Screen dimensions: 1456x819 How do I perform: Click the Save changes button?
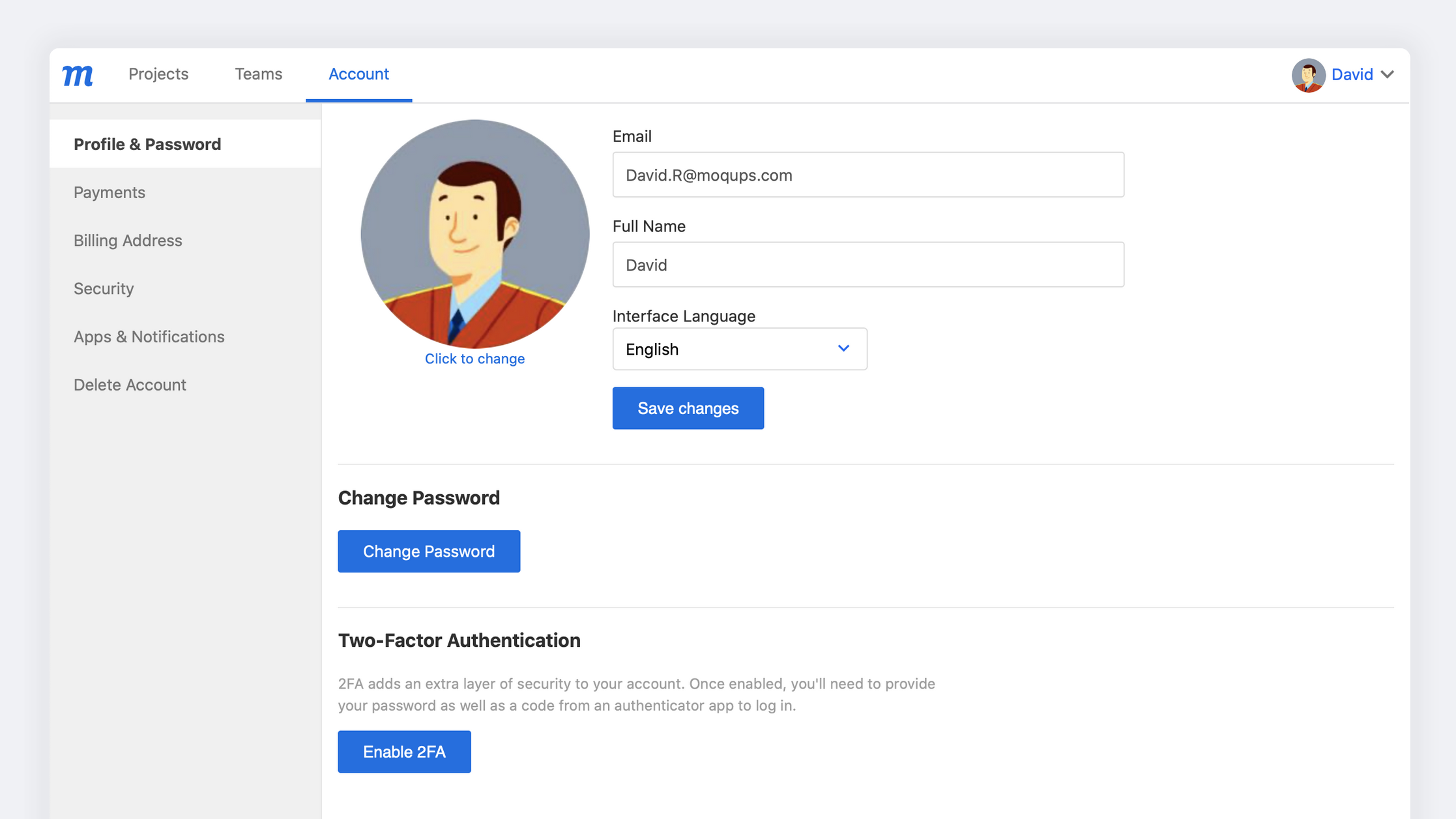(688, 408)
